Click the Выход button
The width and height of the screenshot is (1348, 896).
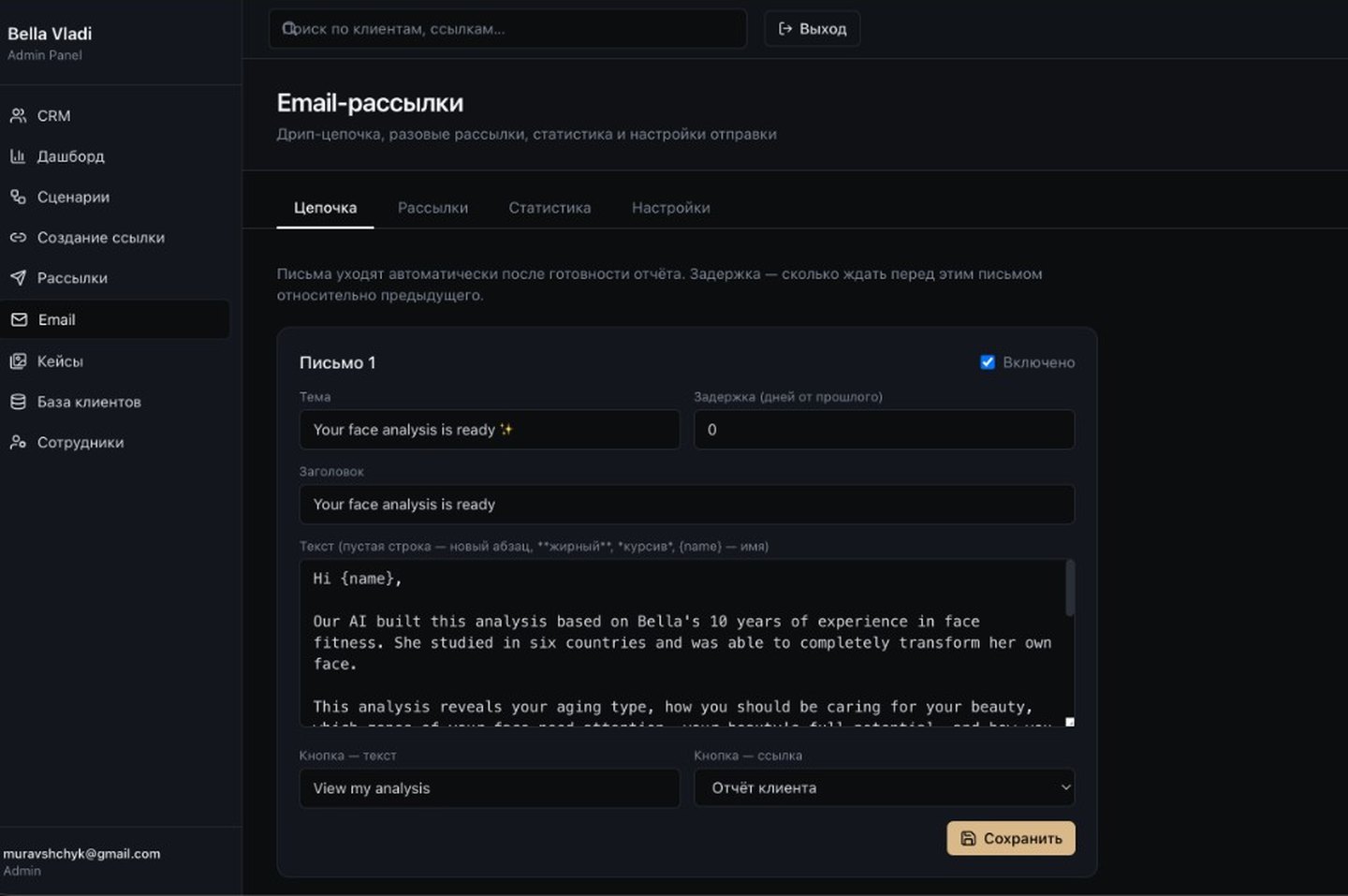pos(813,29)
